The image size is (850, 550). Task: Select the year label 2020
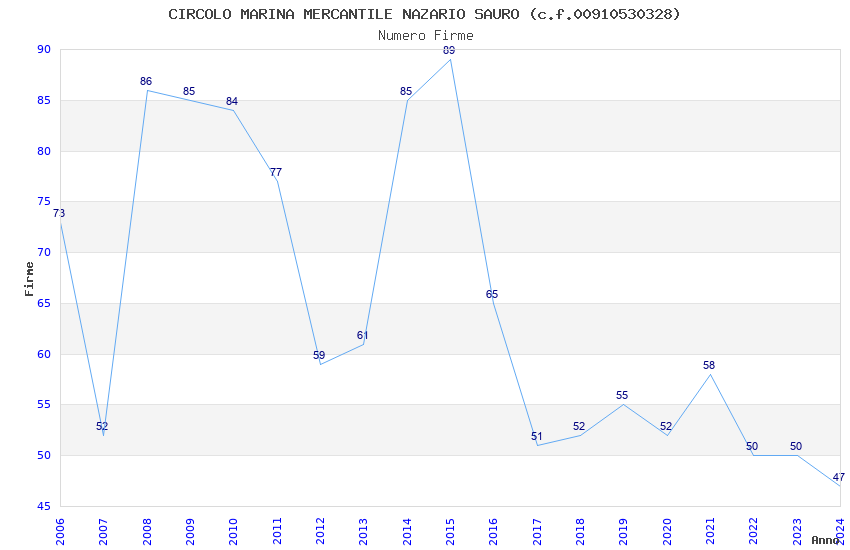coord(667,532)
